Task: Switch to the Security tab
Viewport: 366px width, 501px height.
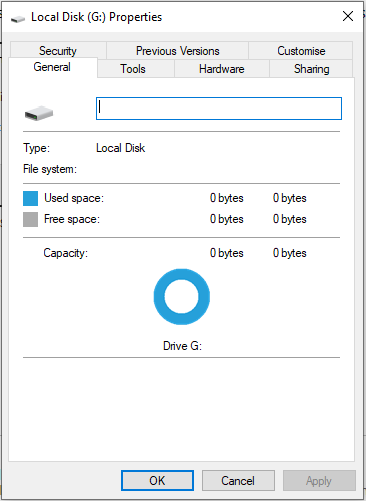Action: pyautogui.click(x=58, y=50)
